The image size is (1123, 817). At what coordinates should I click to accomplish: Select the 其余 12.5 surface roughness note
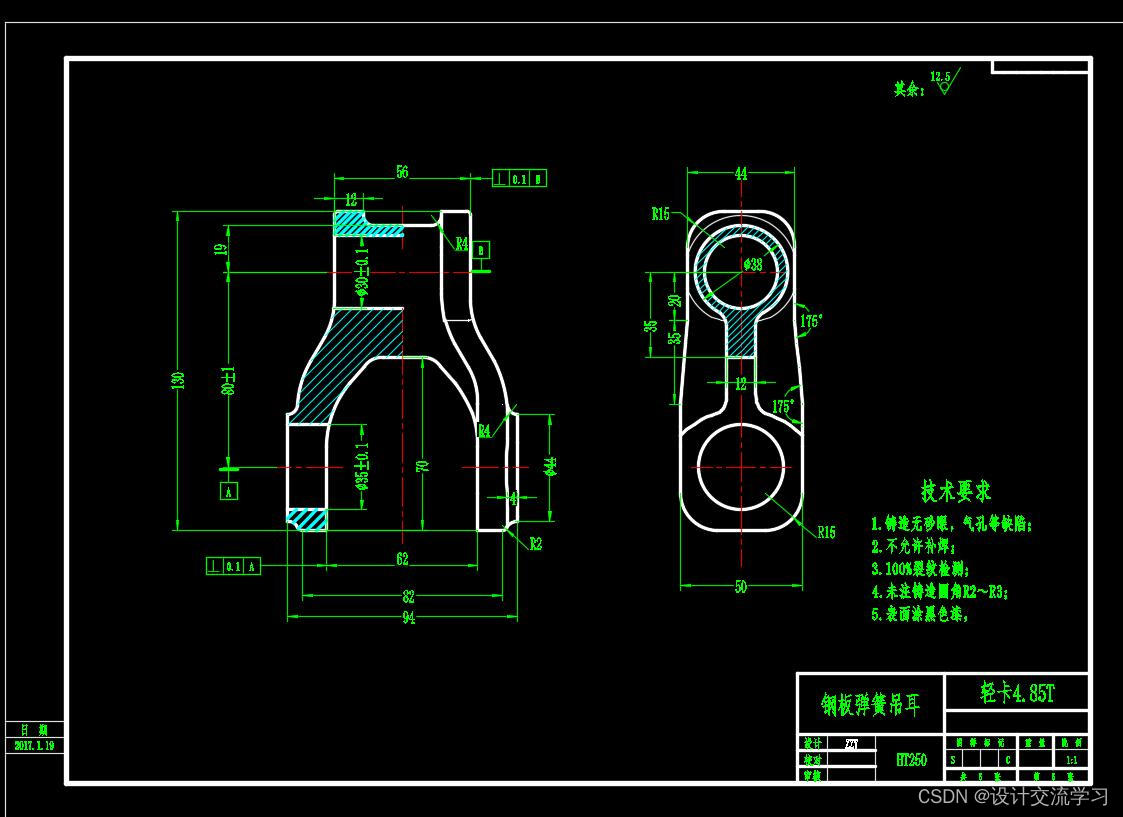click(x=925, y=83)
